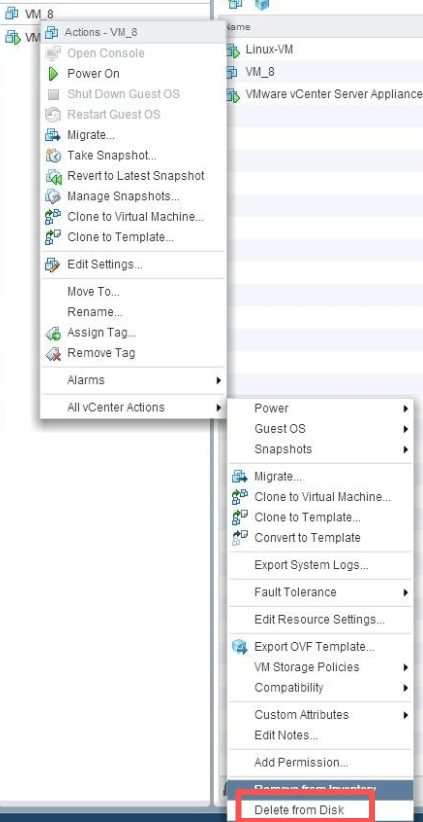
Task: Click the Power On label
Action: (x=93, y=74)
